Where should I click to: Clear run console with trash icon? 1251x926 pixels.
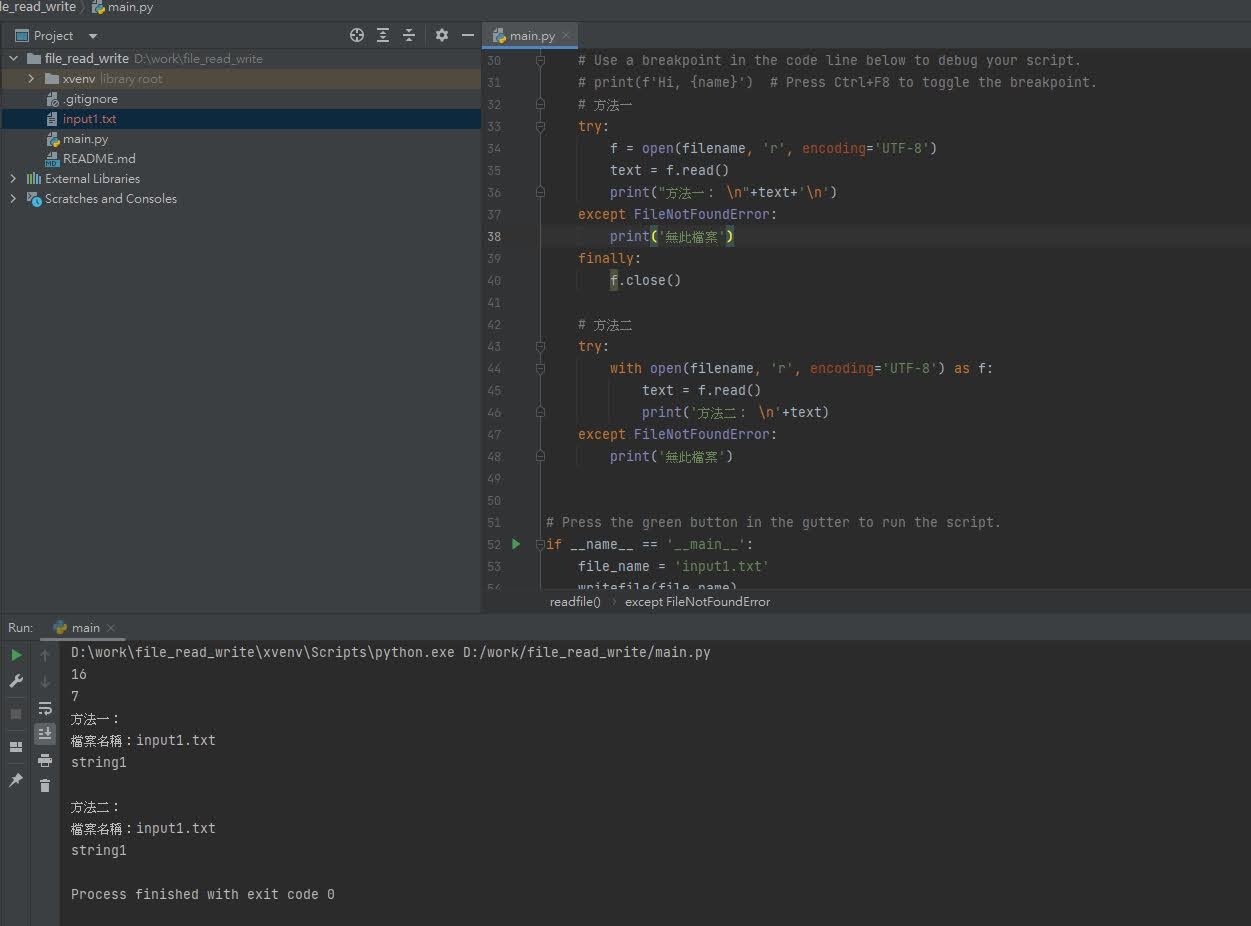tap(45, 786)
